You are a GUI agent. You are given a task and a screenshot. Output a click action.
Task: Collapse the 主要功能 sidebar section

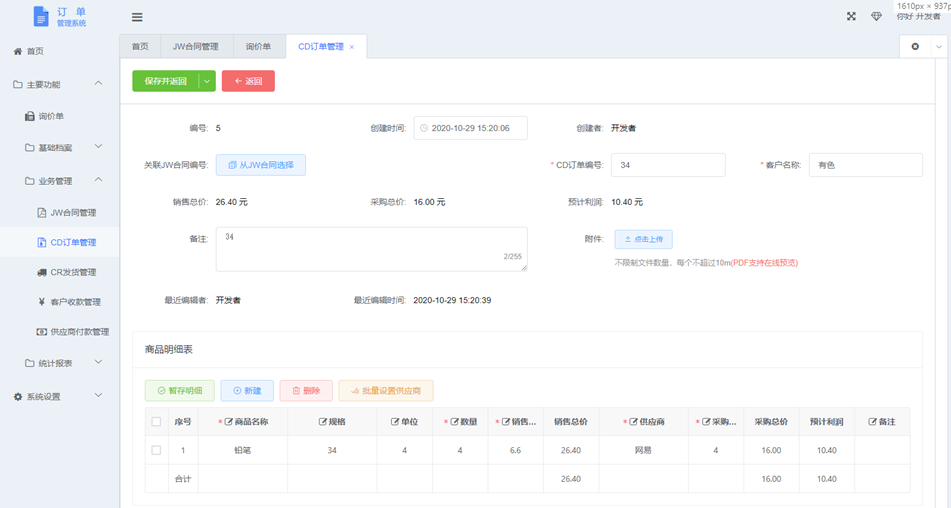(98, 84)
